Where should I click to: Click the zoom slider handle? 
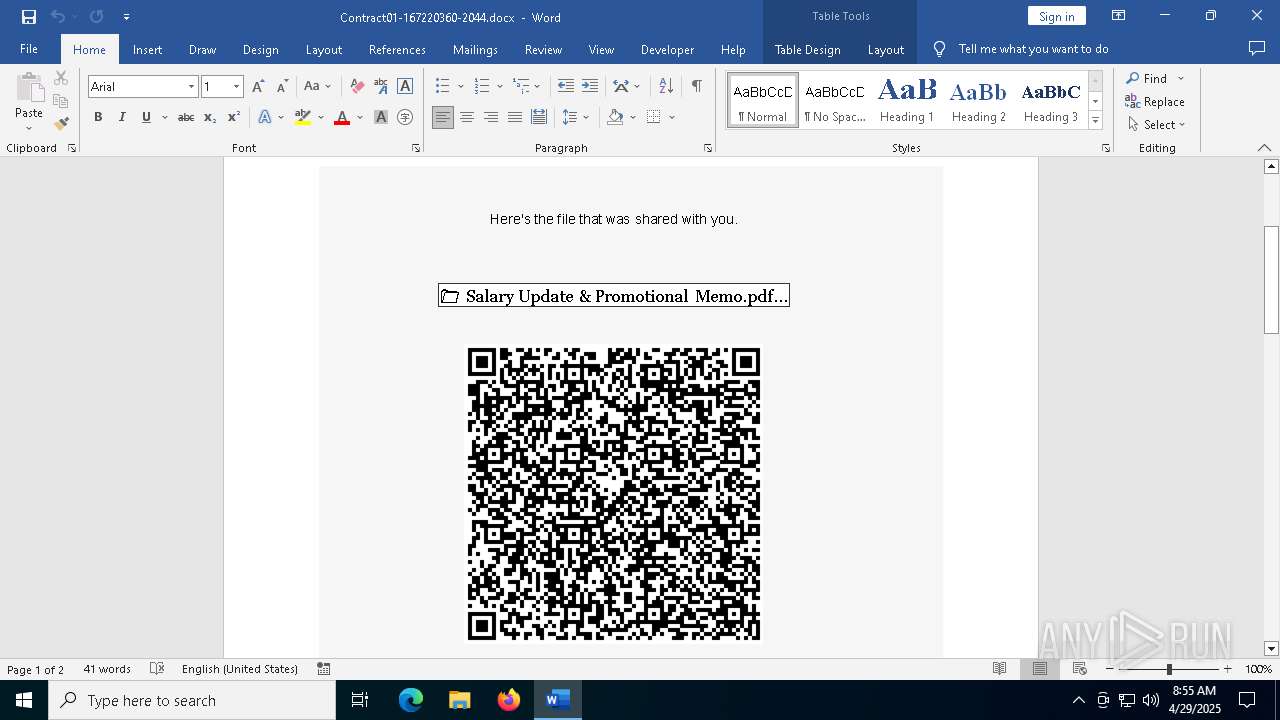pos(1169,669)
